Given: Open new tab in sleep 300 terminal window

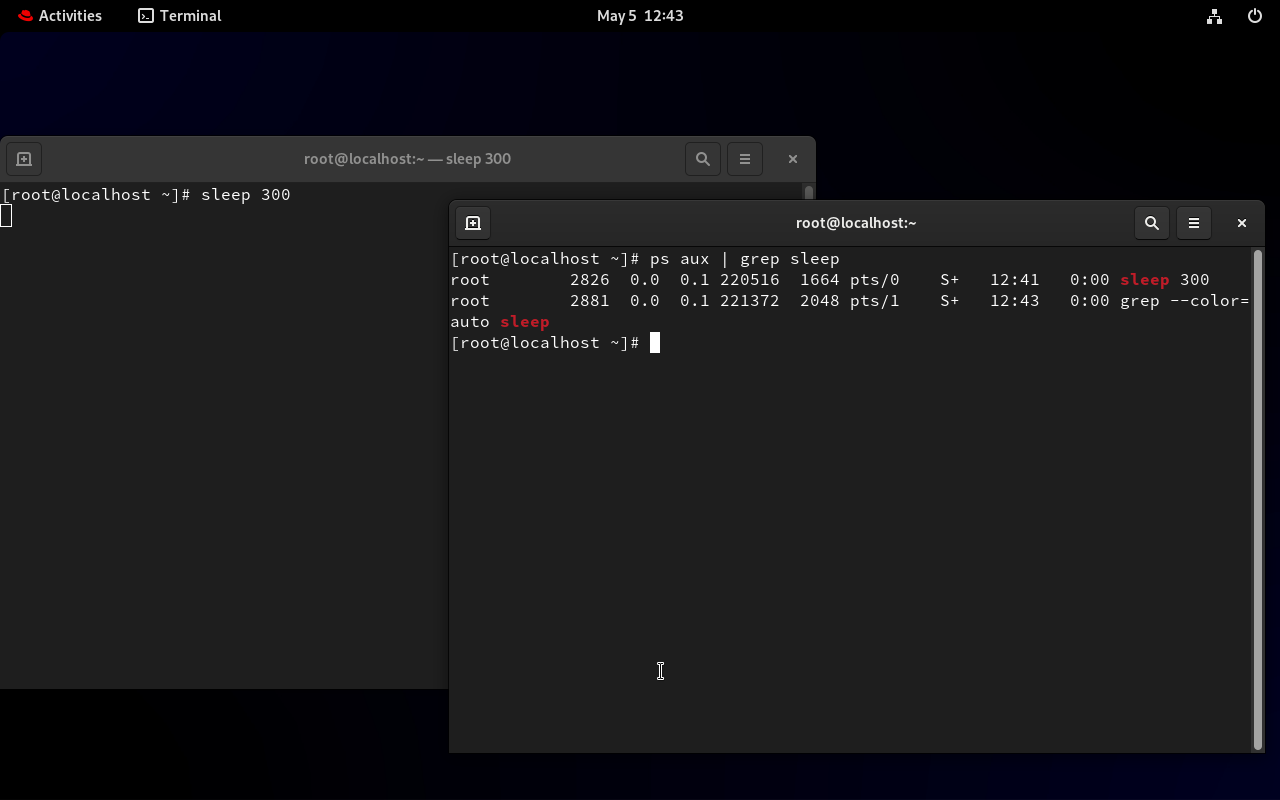Looking at the screenshot, I should (x=24, y=159).
